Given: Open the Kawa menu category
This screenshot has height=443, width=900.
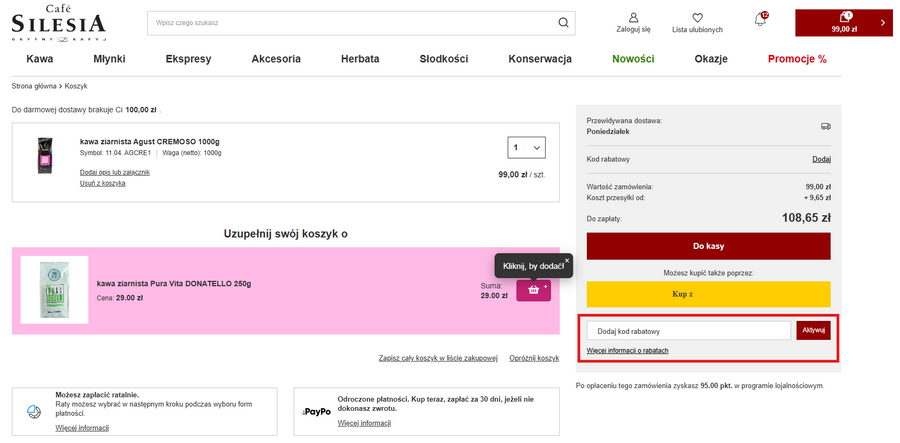Looking at the screenshot, I should (40, 59).
